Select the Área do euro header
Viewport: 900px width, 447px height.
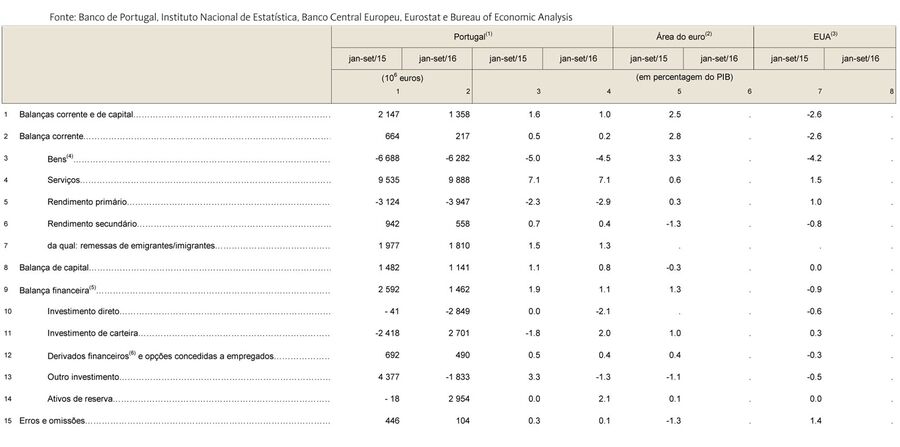pyautogui.click(x=683, y=35)
